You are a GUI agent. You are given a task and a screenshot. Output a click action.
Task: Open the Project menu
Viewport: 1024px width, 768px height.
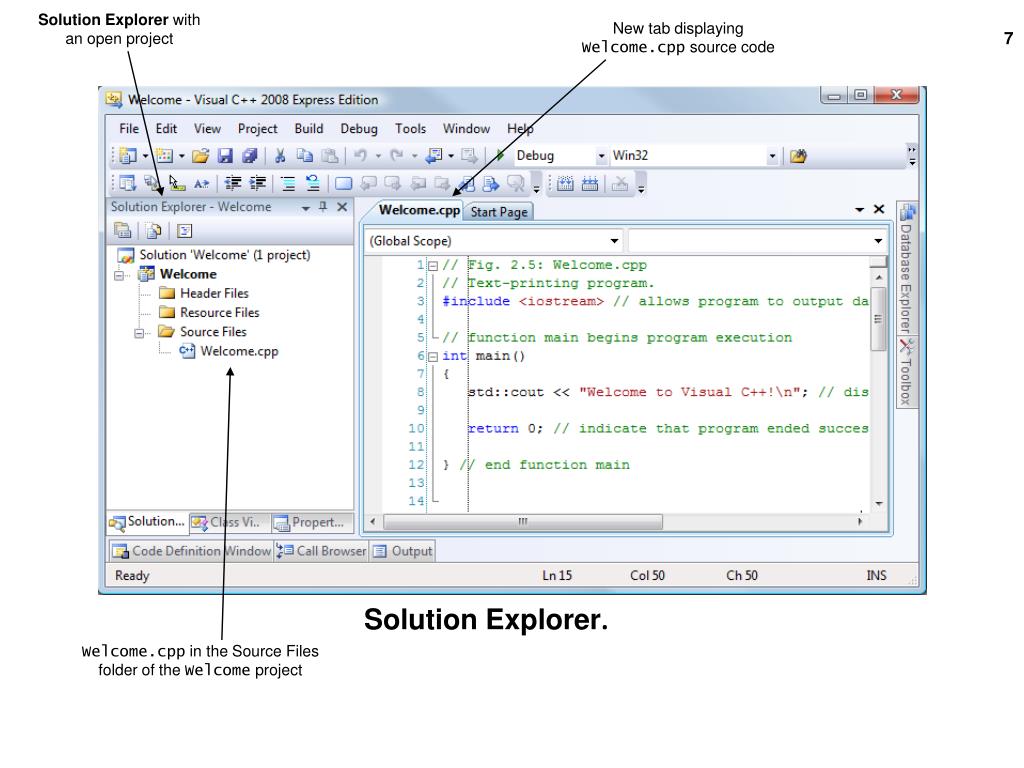(257, 129)
